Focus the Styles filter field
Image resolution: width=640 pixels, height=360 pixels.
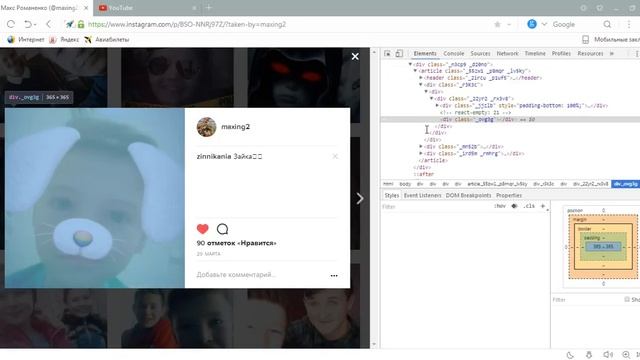point(435,207)
